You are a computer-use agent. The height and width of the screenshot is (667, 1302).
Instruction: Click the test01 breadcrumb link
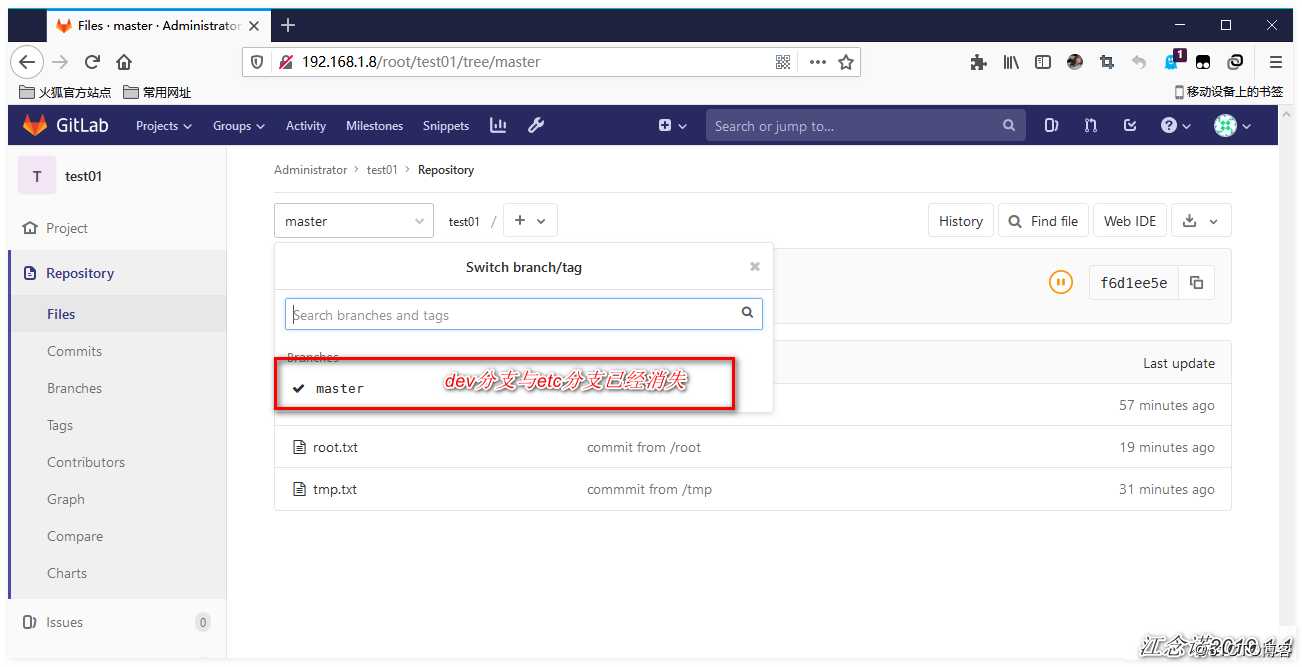382,170
